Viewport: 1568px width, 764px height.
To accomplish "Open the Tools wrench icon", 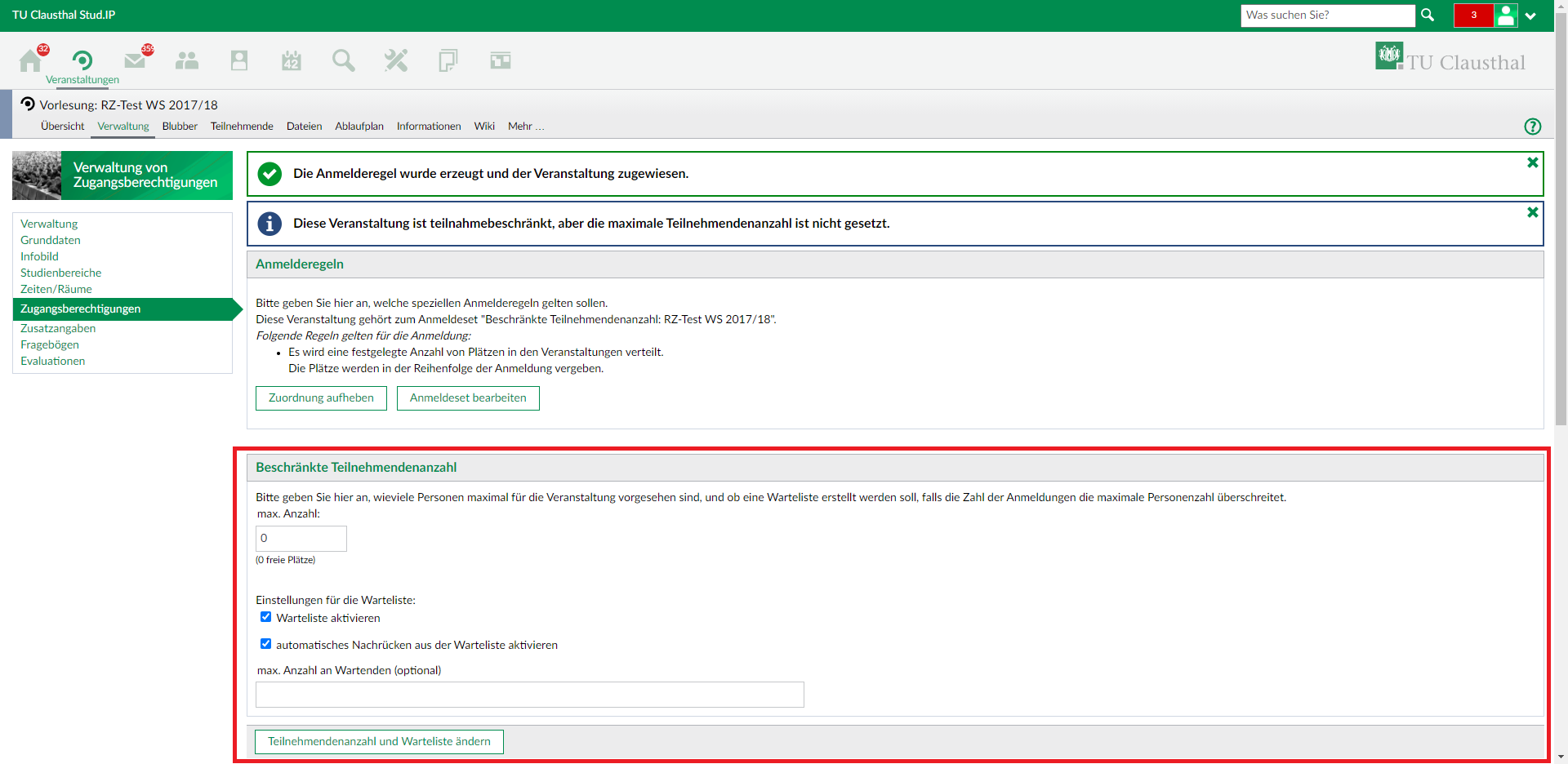I will (x=396, y=61).
